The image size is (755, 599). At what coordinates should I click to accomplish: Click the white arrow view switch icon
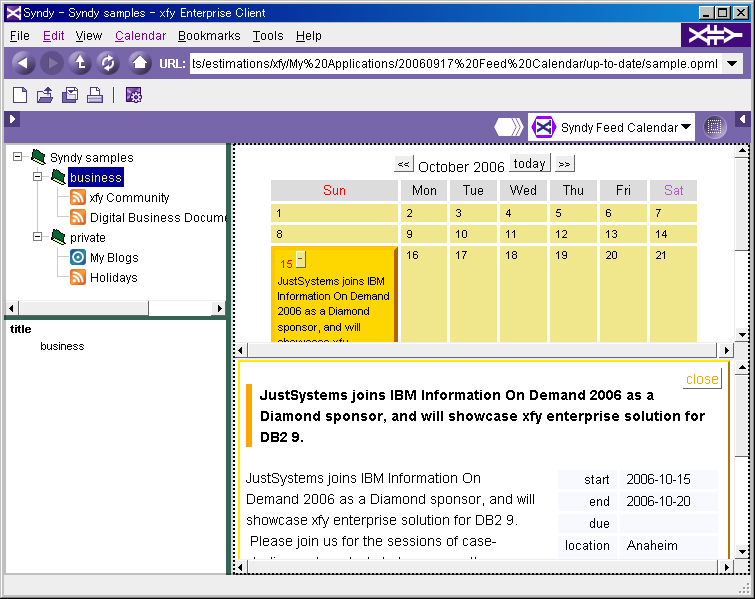tap(508, 127)
